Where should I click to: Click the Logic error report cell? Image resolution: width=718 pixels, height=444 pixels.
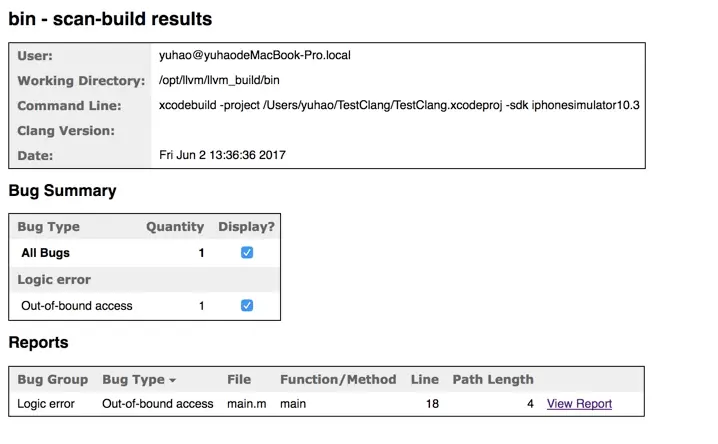pos(46,404)
